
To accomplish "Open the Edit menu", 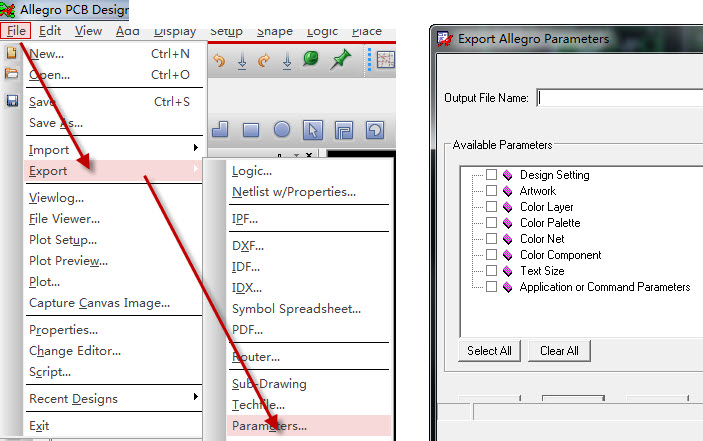I will 50,30.
